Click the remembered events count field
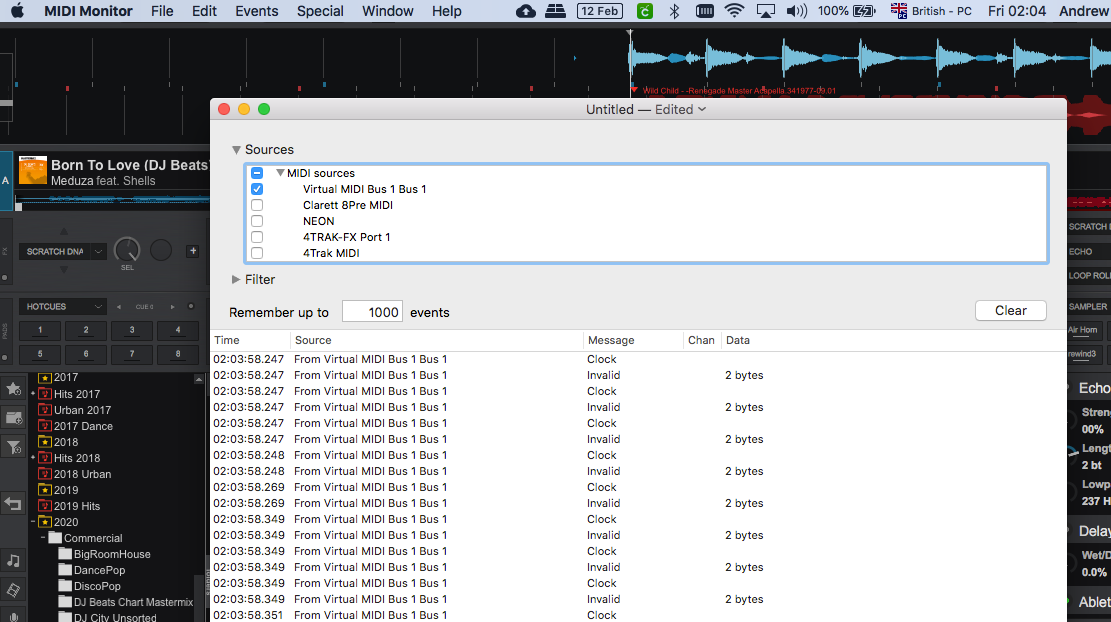 coord(372,312)
